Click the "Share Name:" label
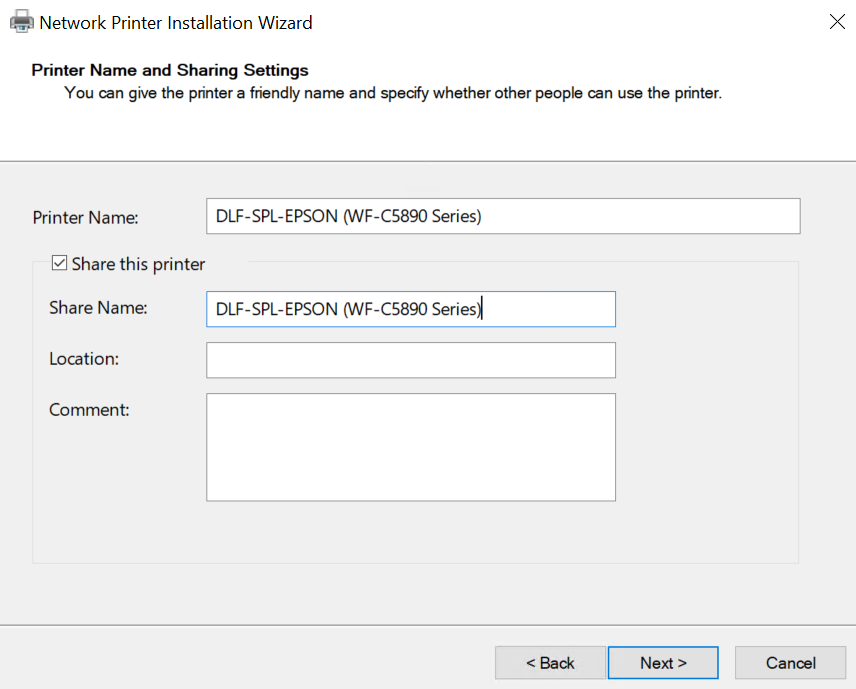 point(98,308)
